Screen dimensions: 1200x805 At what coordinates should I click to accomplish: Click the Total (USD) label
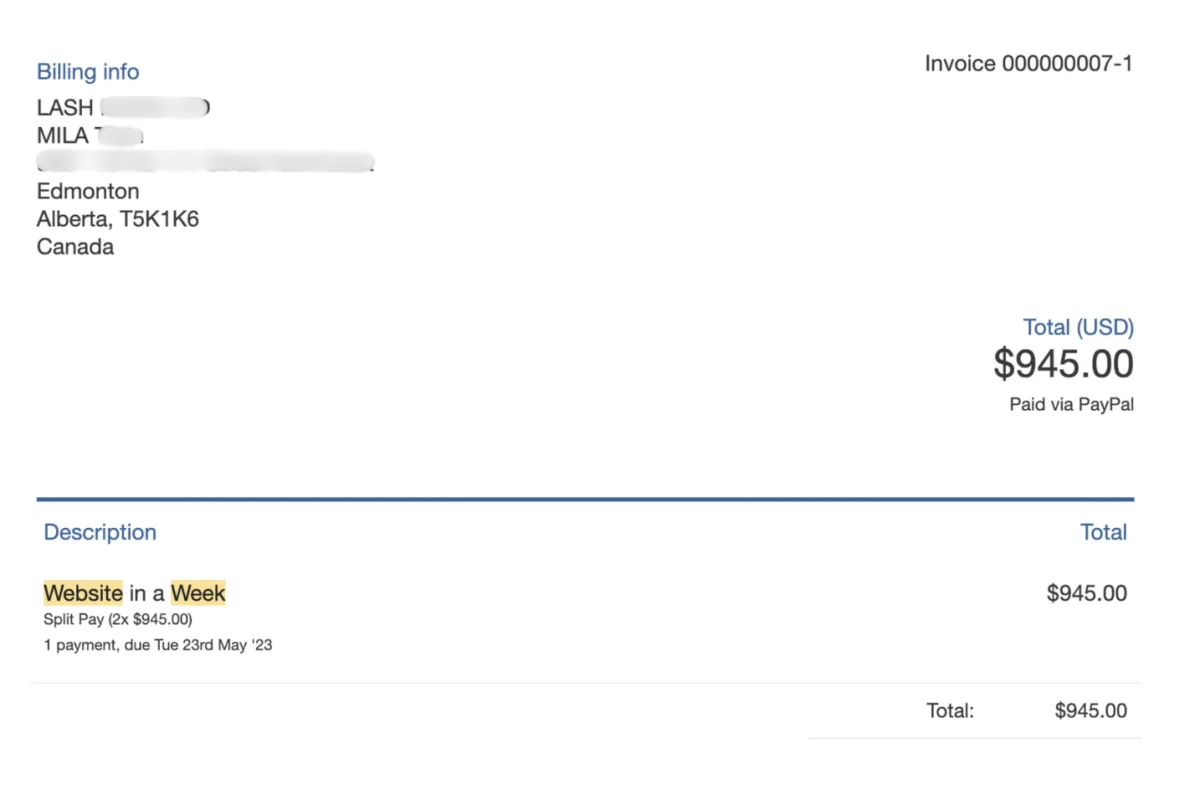[x=1078, y=327]
